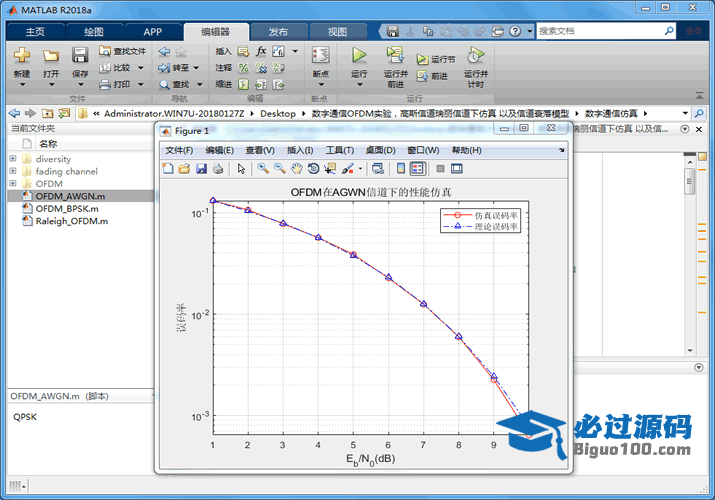Click the green percent comment icon
This screenshot has height=500, width=715.
click(x=244, y=68)
